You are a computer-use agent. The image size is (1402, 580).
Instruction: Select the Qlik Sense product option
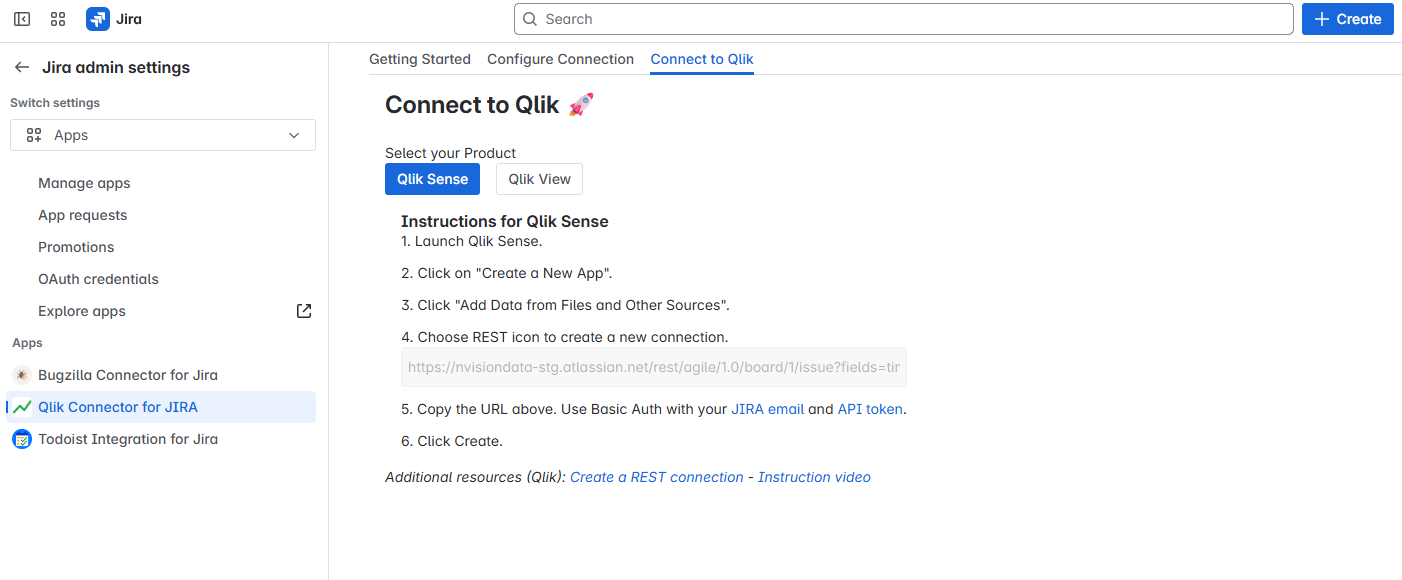432,179
